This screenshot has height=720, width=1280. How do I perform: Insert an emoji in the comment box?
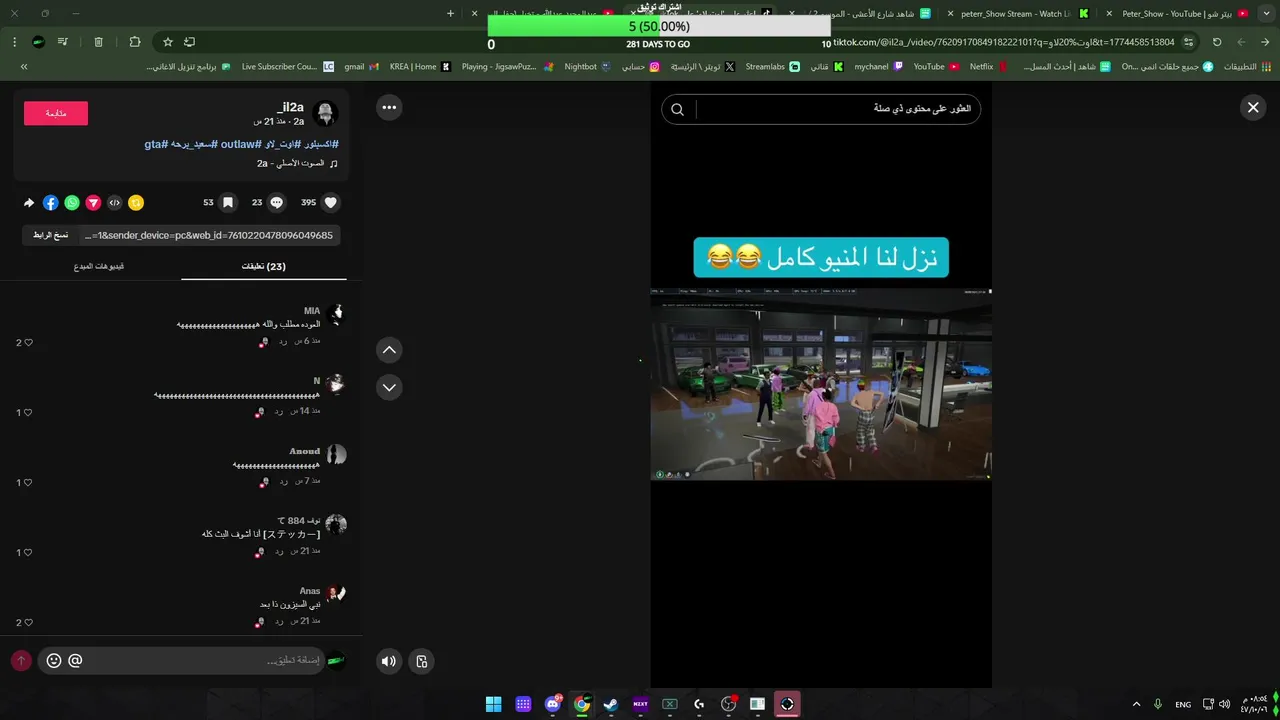54,661
